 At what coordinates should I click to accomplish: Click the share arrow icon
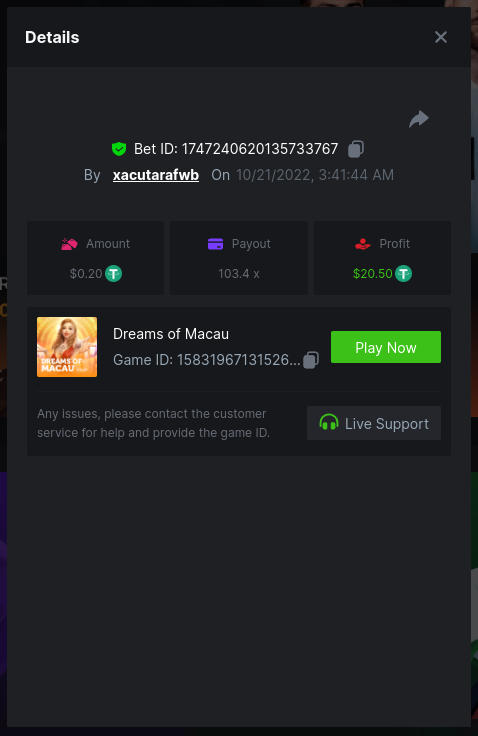click(419, 119)
